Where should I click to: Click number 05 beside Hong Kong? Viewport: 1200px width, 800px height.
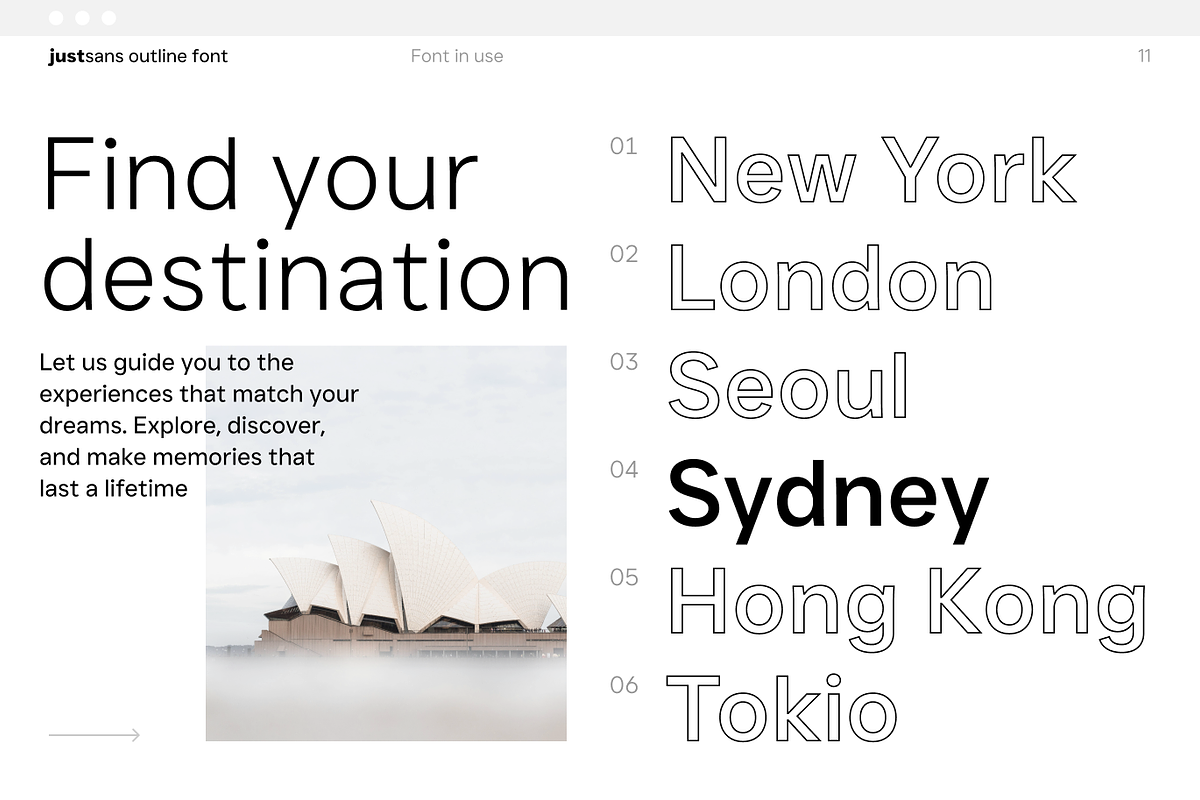[x=623, y=577]
